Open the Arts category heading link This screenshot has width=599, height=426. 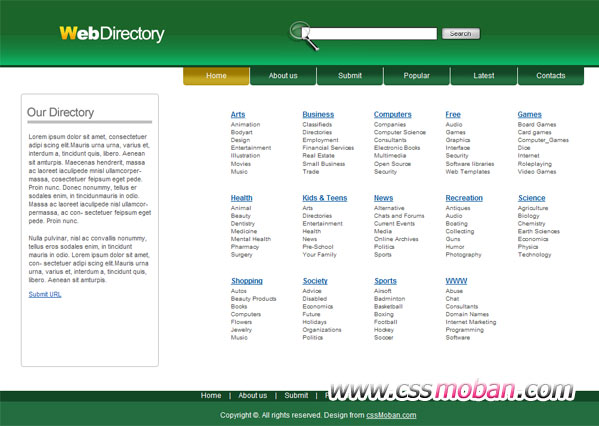click(238, 114)
